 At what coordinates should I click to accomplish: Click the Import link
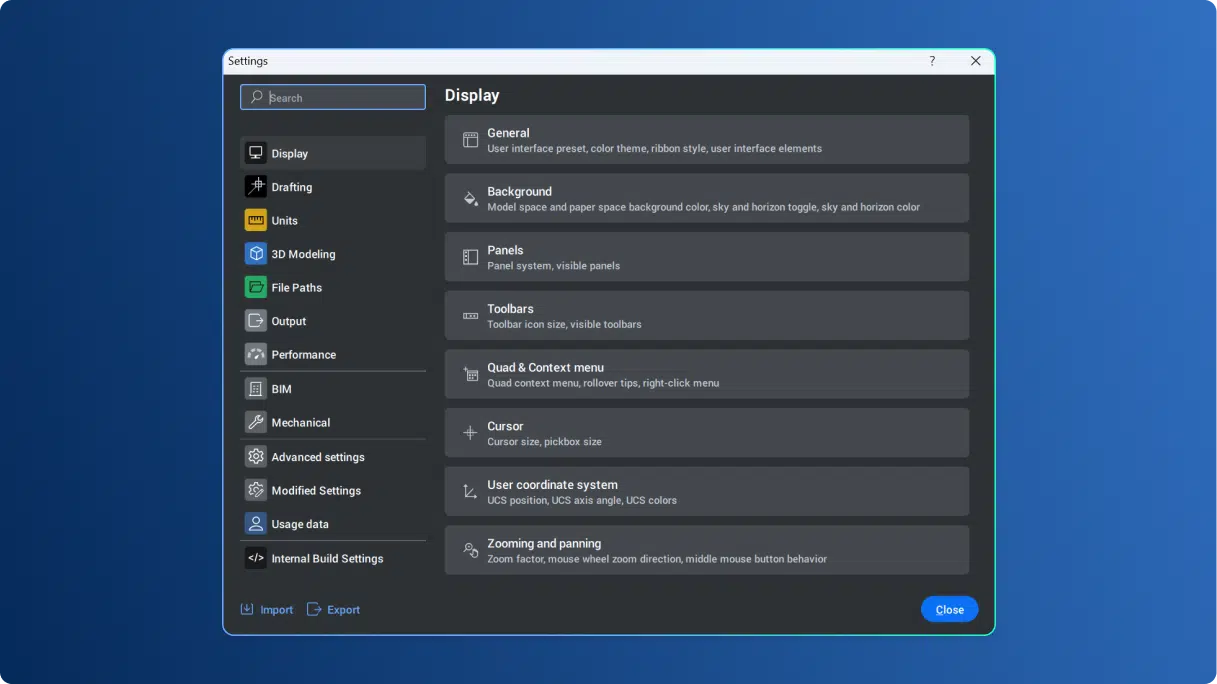(266, 609)
